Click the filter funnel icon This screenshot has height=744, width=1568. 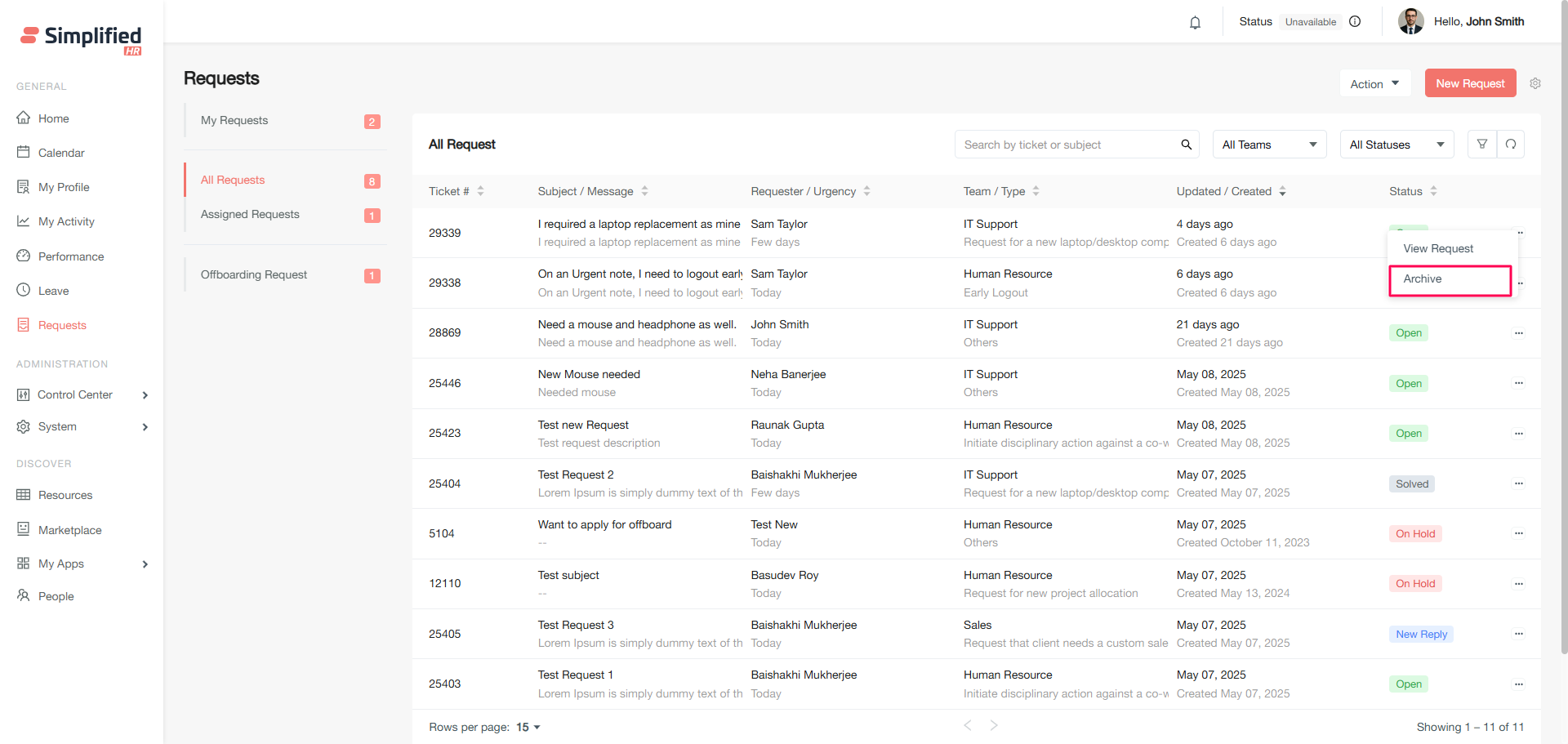[x=1481, y=145]
